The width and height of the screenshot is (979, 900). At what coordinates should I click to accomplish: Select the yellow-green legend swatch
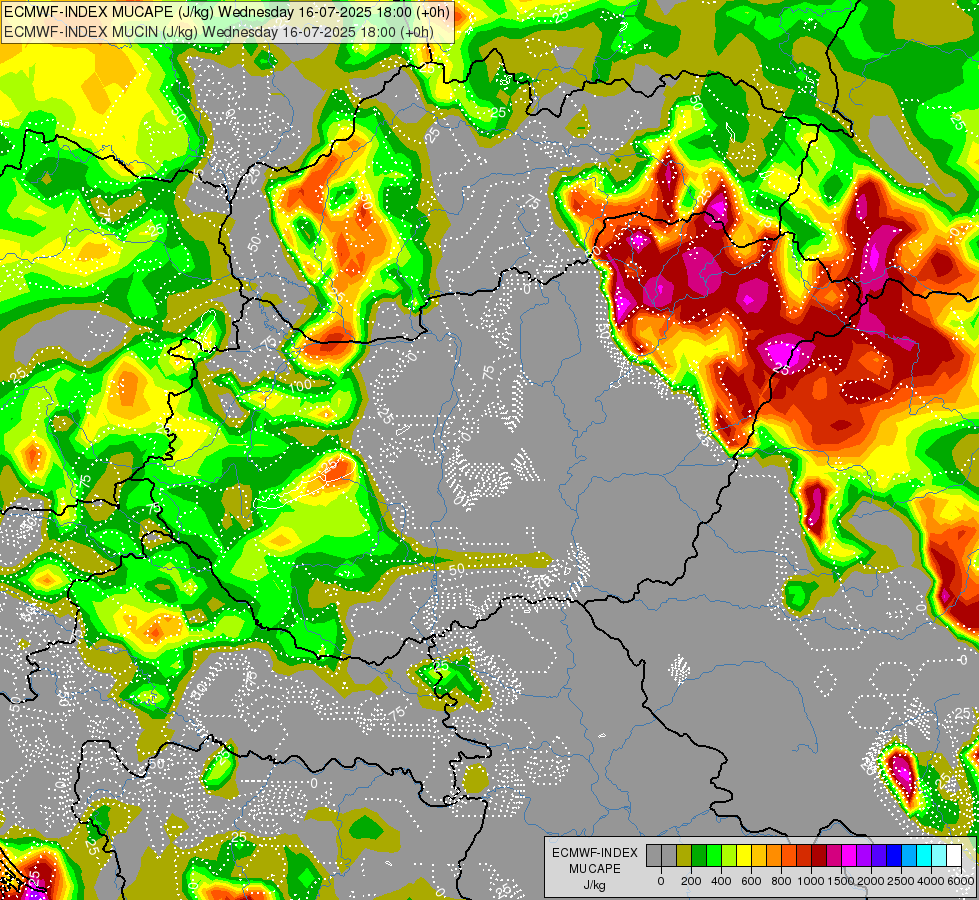tap(729, 855)
